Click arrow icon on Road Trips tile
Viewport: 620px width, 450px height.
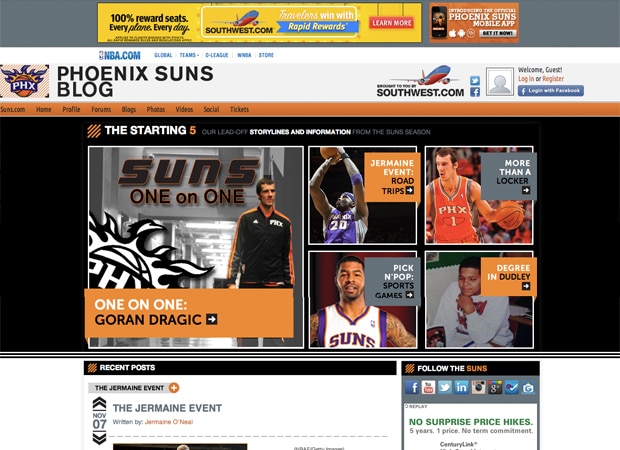click(410, 190)
